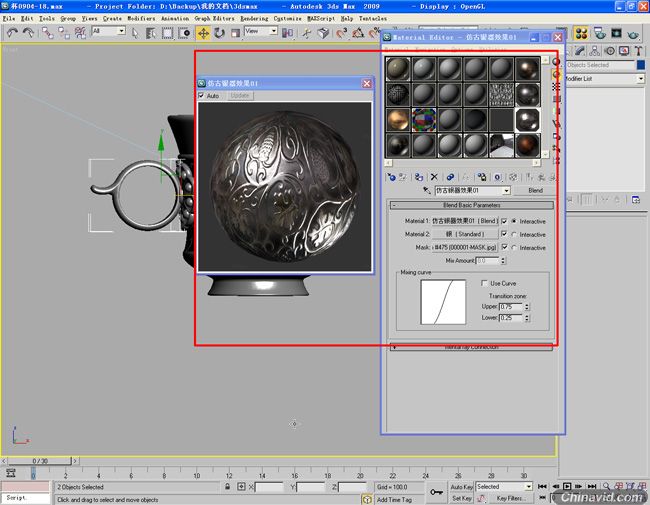Toggle the 3D Snaps icon

point(342,33)
